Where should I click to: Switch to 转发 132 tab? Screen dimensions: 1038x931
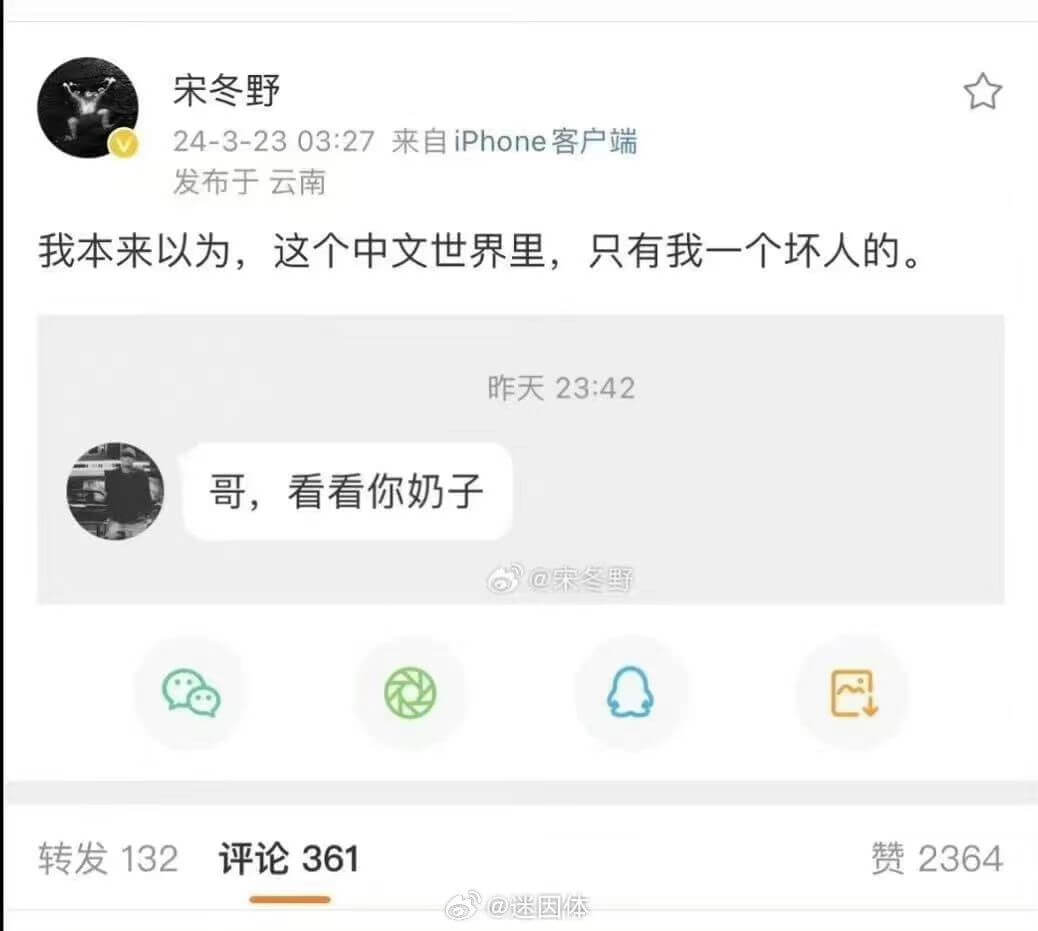pyautogui.click(x=108, y=859)
